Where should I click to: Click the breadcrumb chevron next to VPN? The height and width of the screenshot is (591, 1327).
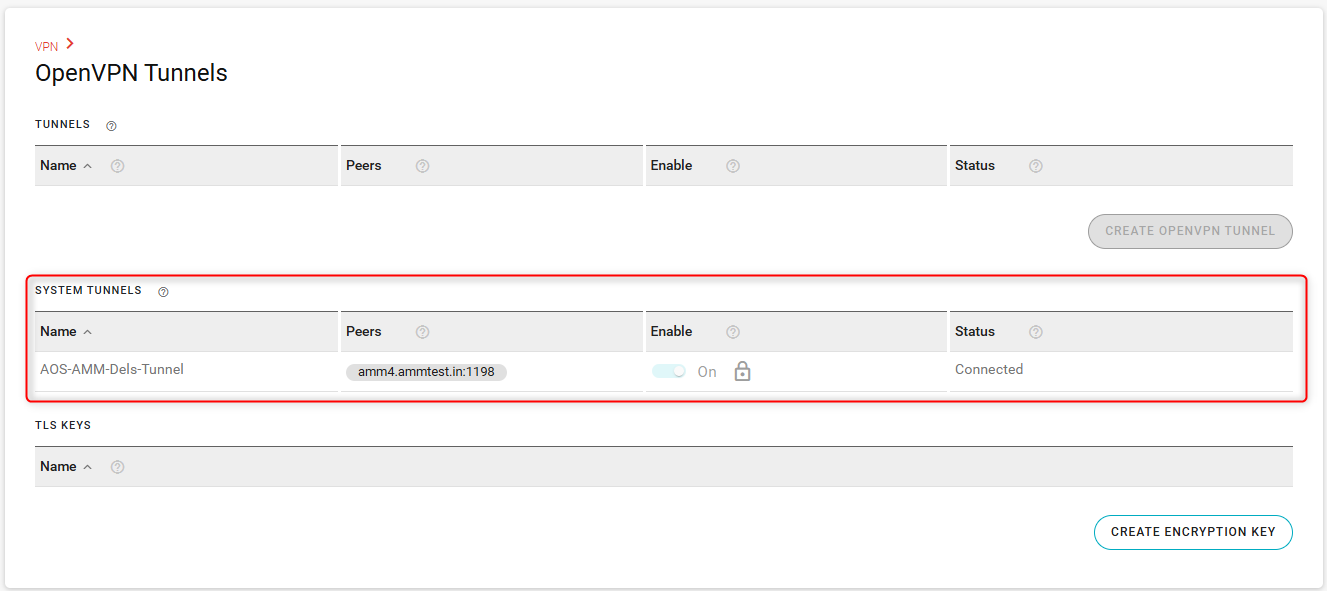[x=70, y=44]
